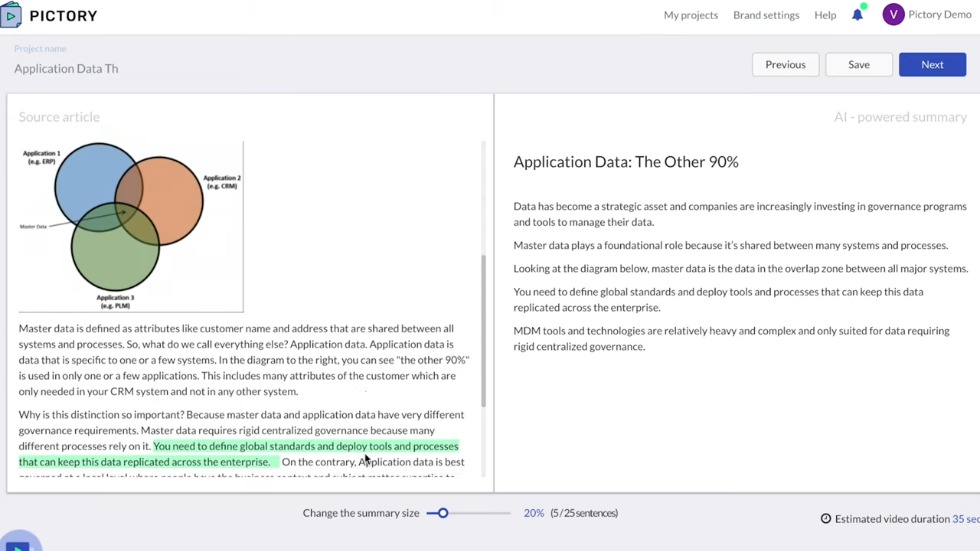Save the project

click(858, 64)
